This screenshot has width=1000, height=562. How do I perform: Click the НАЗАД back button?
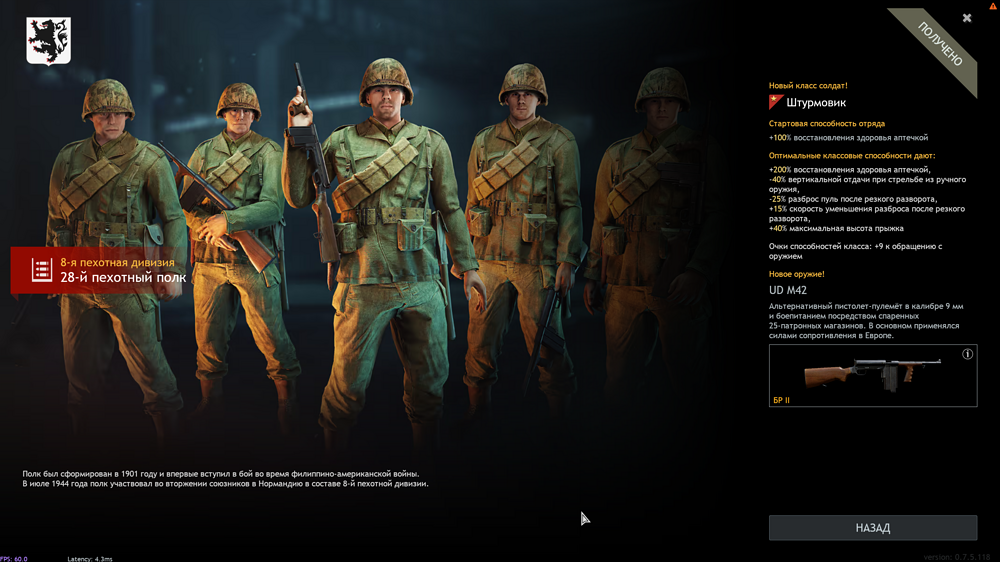point(872,528)
